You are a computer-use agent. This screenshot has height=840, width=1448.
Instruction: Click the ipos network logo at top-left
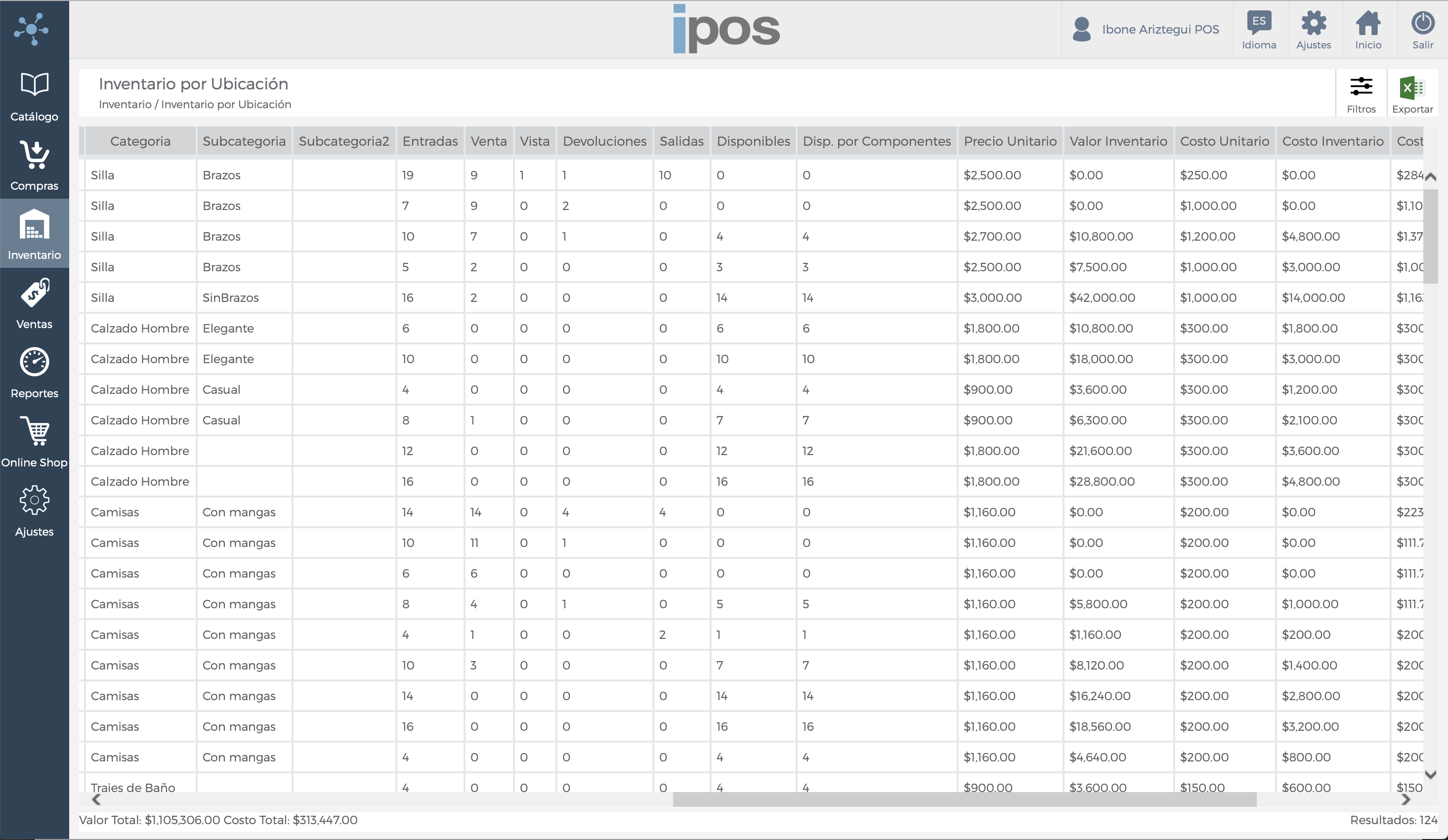coord(32,29)
